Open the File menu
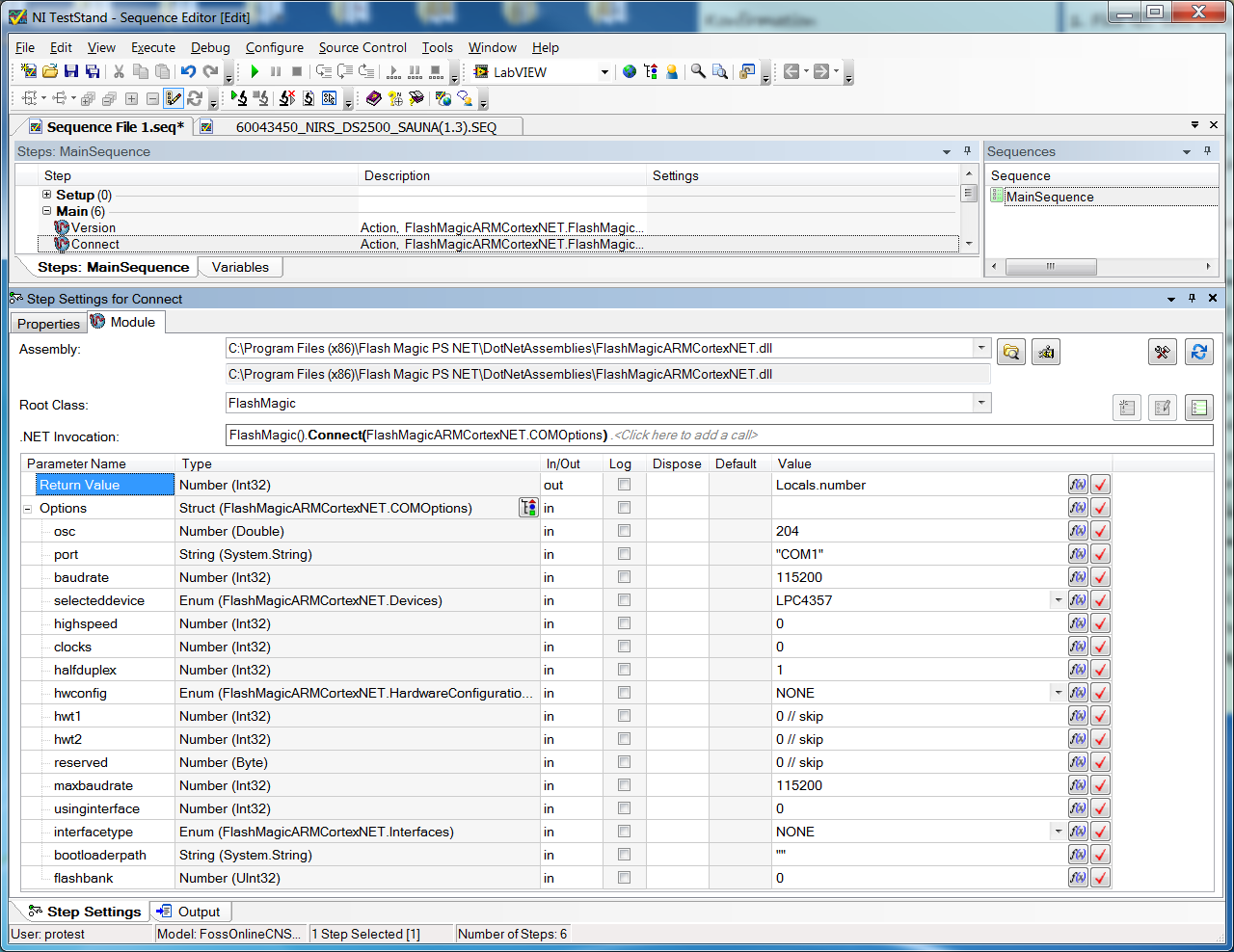The height and width of the screenshot is (952, 1234). [x=25, y=47]
